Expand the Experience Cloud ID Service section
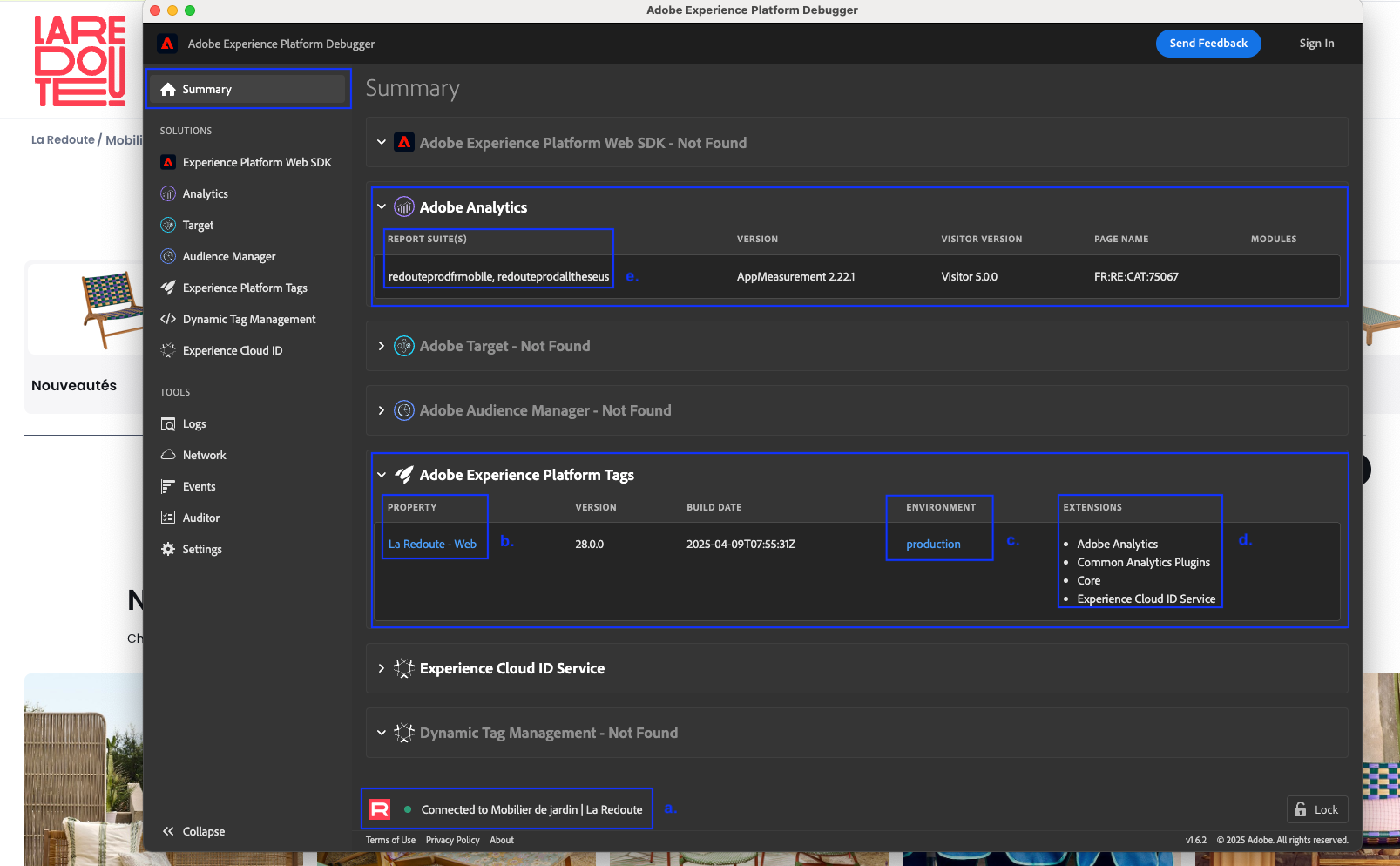This screenshot has height=866, width=1400. 382,668
